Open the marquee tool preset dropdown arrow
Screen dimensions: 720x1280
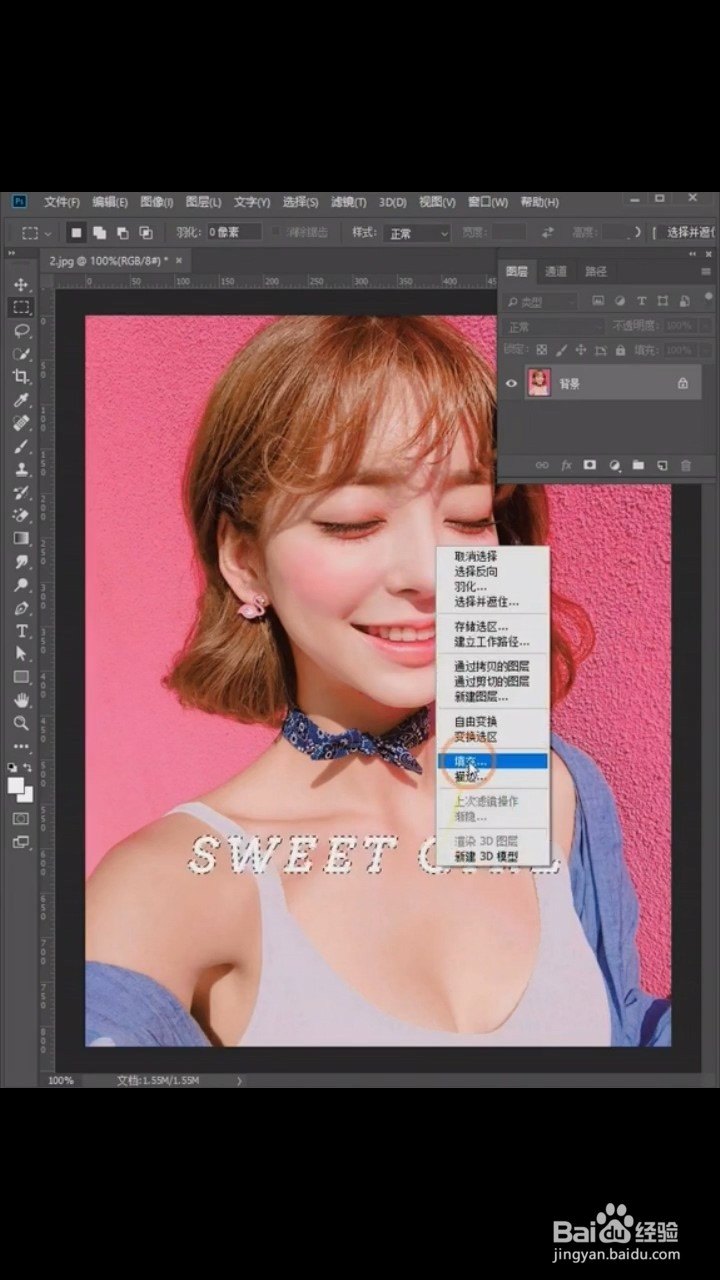pyautogui.click(x=50, y=233)
